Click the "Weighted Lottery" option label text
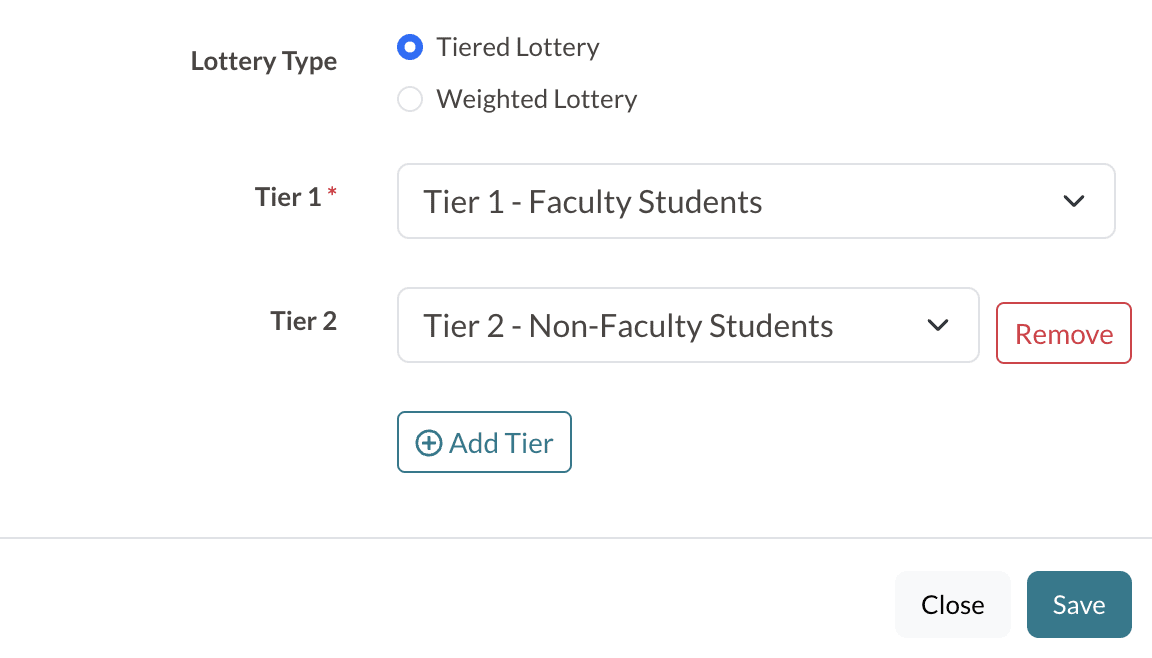Screen dimensions: 1152x658 (536, 100)
